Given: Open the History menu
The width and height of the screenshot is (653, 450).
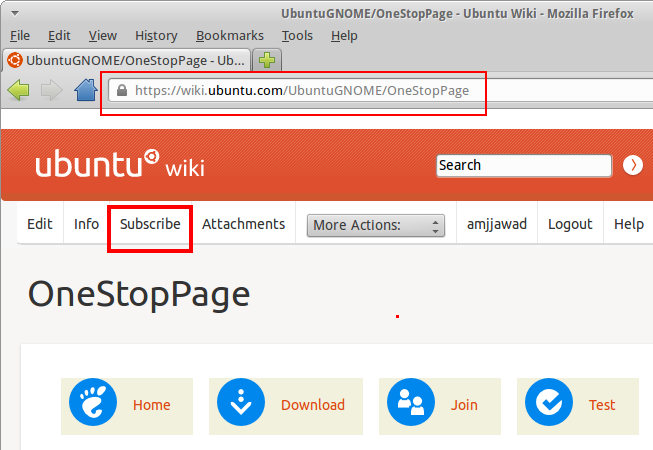Looking at the screenshot, I should pyautogui.click(x=156, y=36).
